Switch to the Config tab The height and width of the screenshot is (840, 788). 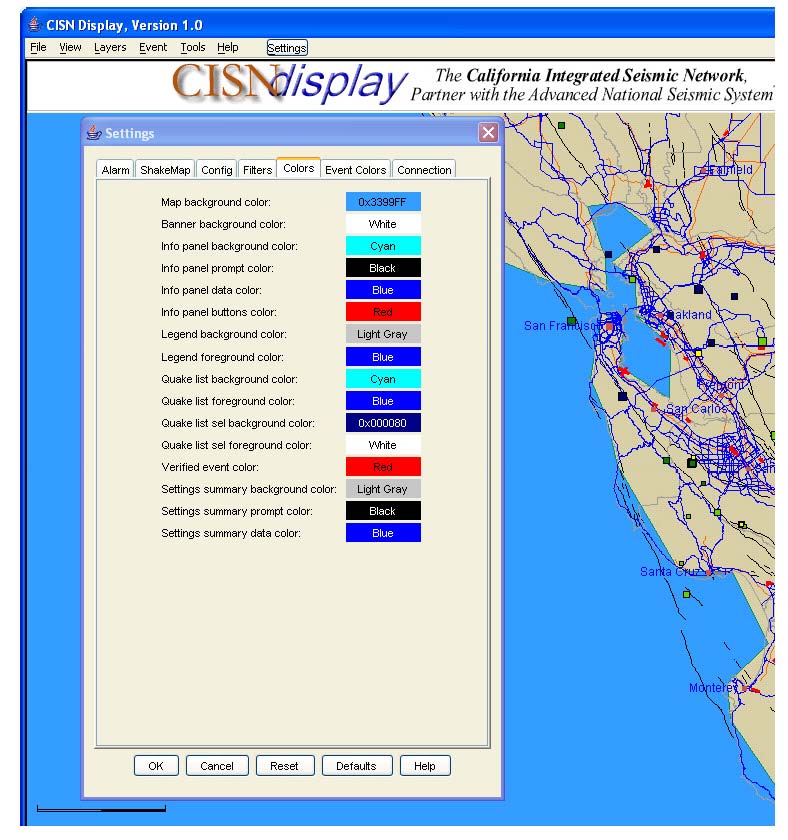216,170
